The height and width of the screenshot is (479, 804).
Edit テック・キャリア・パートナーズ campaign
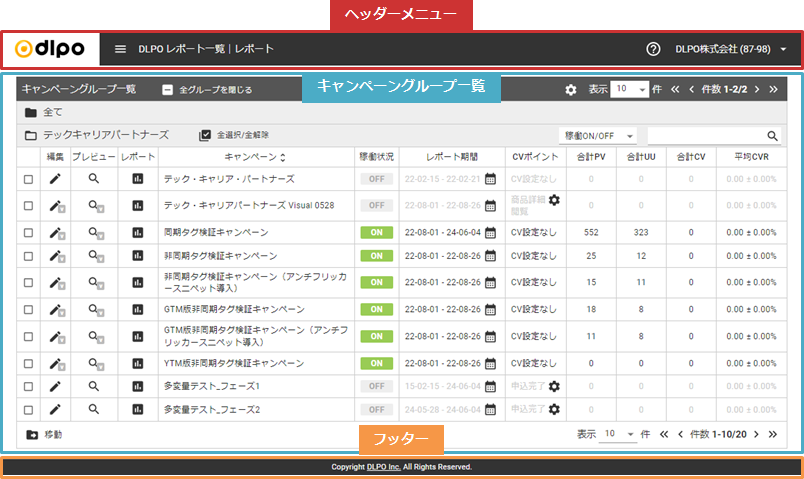click(55, 179)
